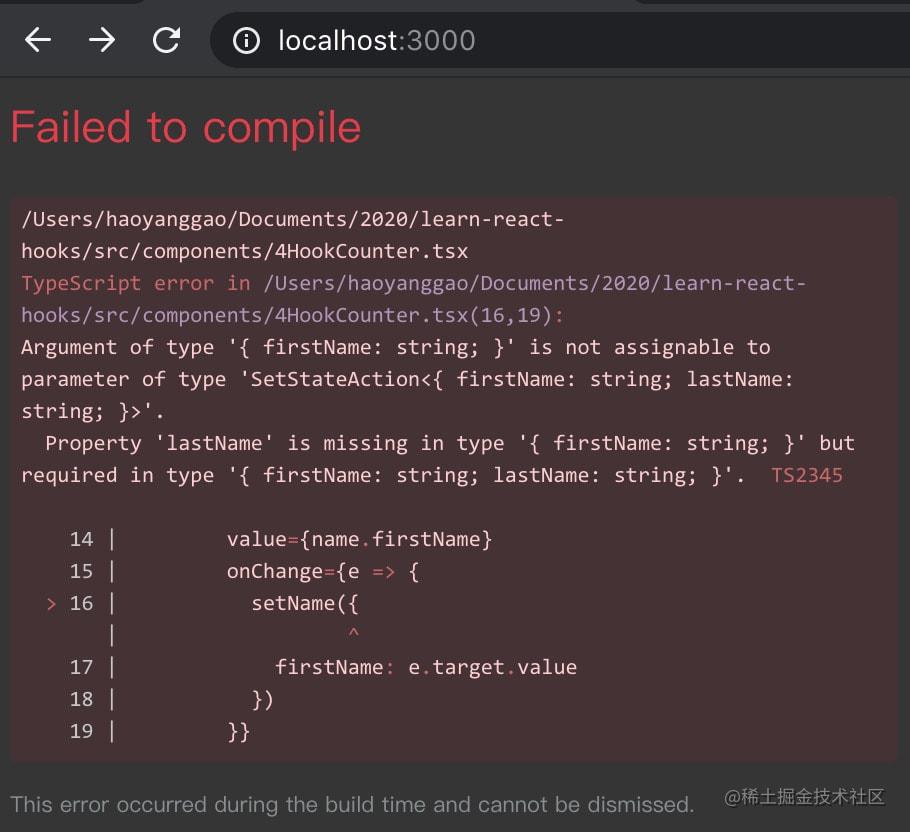910x832 pixels.
Task: Click the TS2345 error code
Action: pos(807,475)
